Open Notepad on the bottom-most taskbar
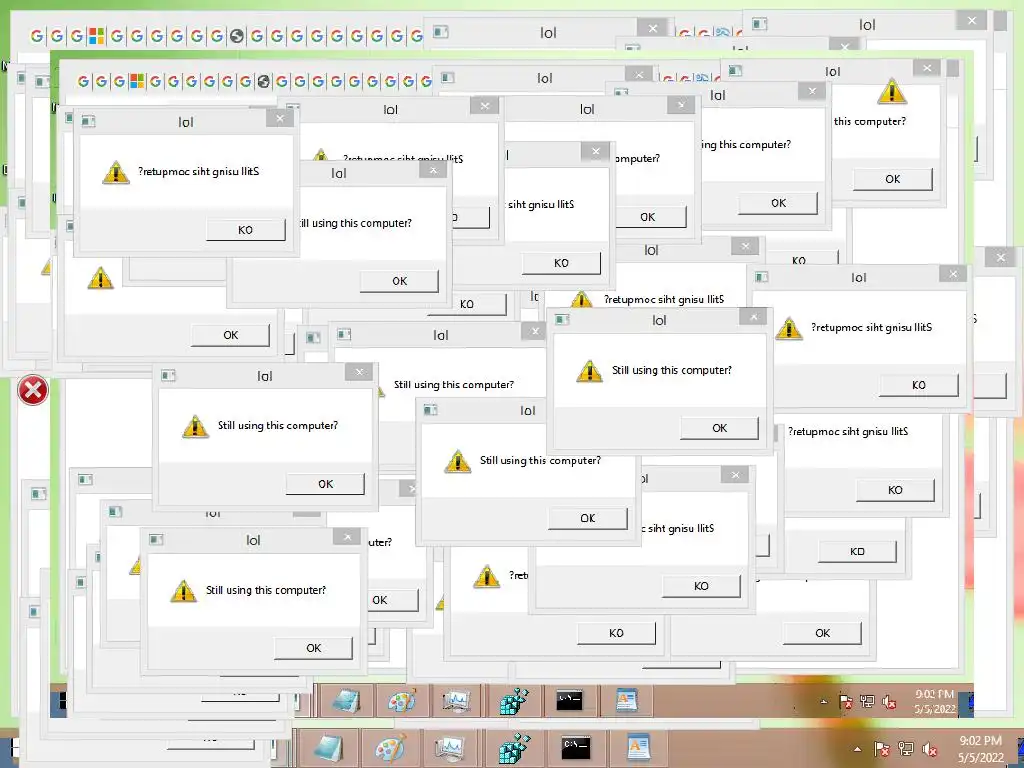 click(328, 748)
